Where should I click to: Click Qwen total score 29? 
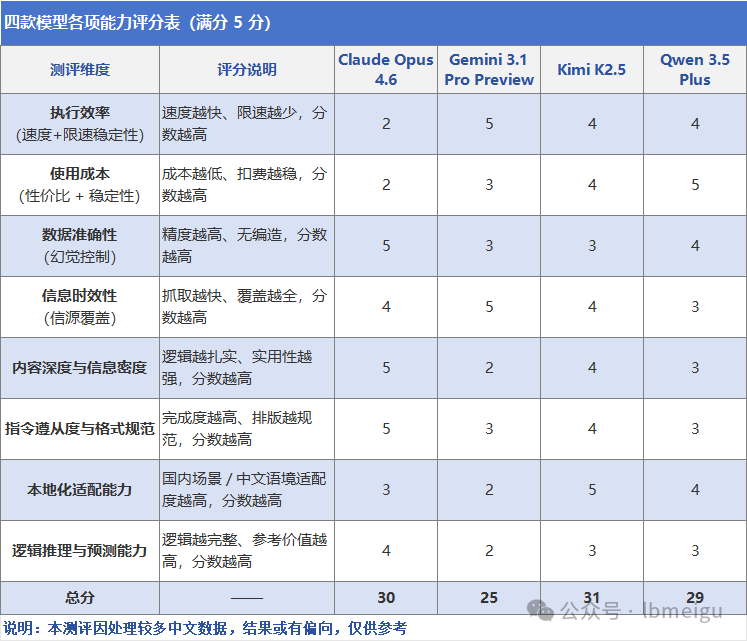click(x=695, y=598)
